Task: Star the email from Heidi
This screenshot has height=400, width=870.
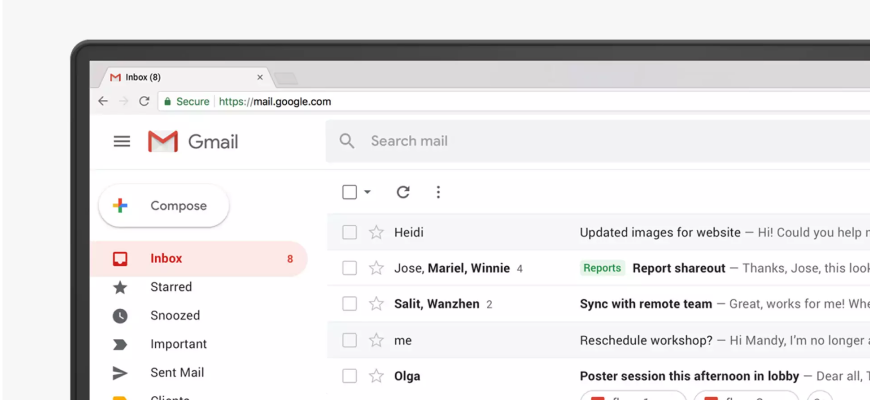Action: pos(376,232)
